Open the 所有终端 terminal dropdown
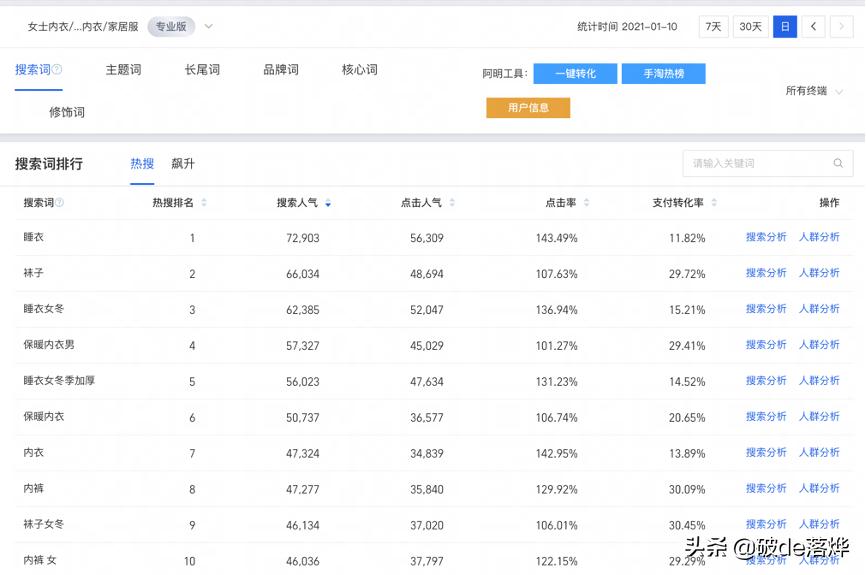 814,91
